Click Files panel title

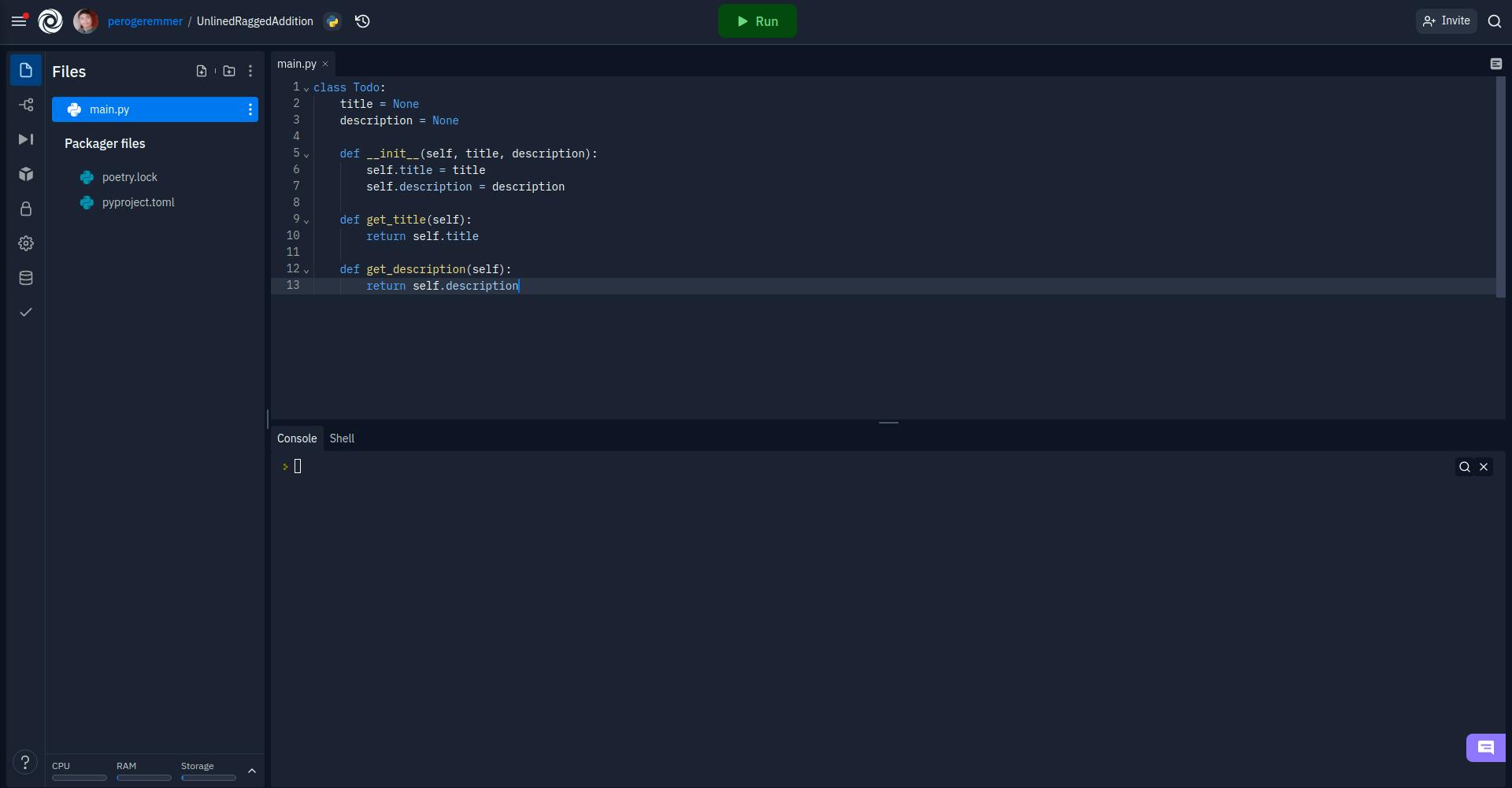tap(69, 72)
